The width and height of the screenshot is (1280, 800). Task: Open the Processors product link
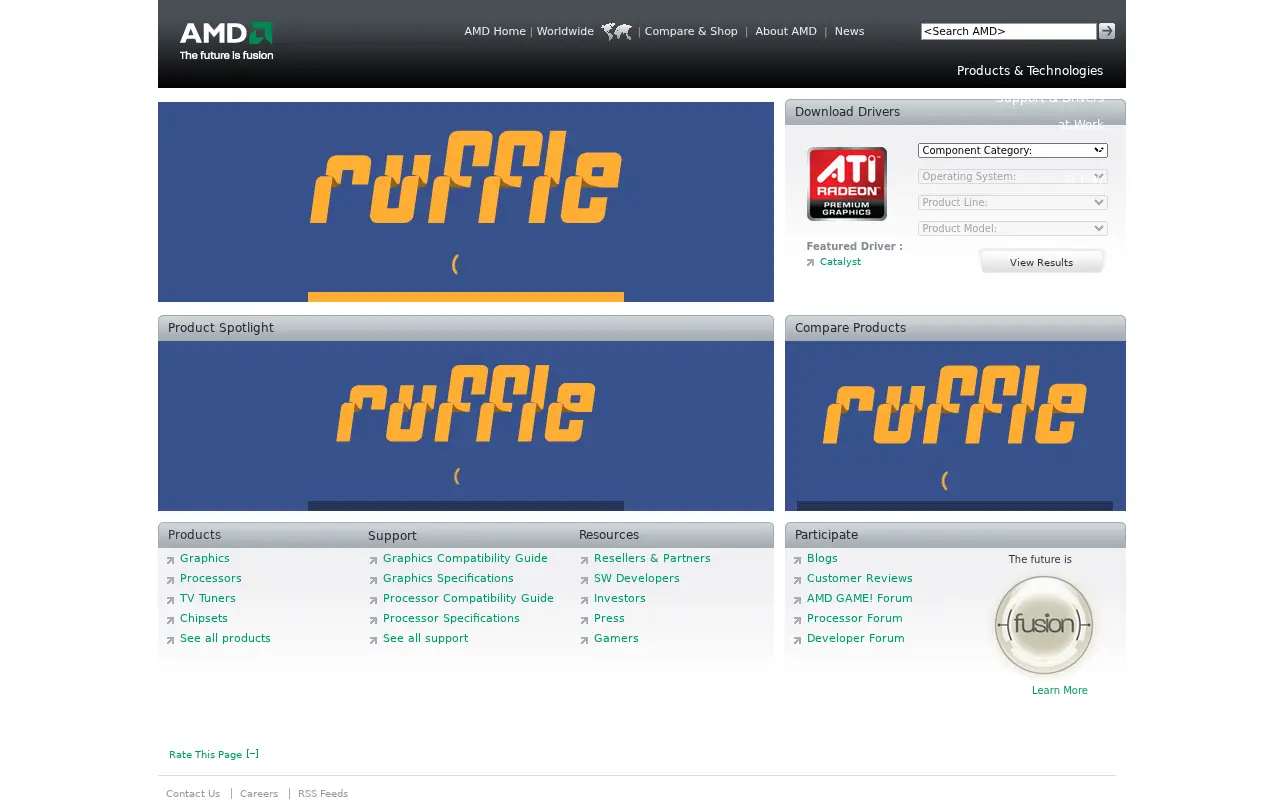211,578
